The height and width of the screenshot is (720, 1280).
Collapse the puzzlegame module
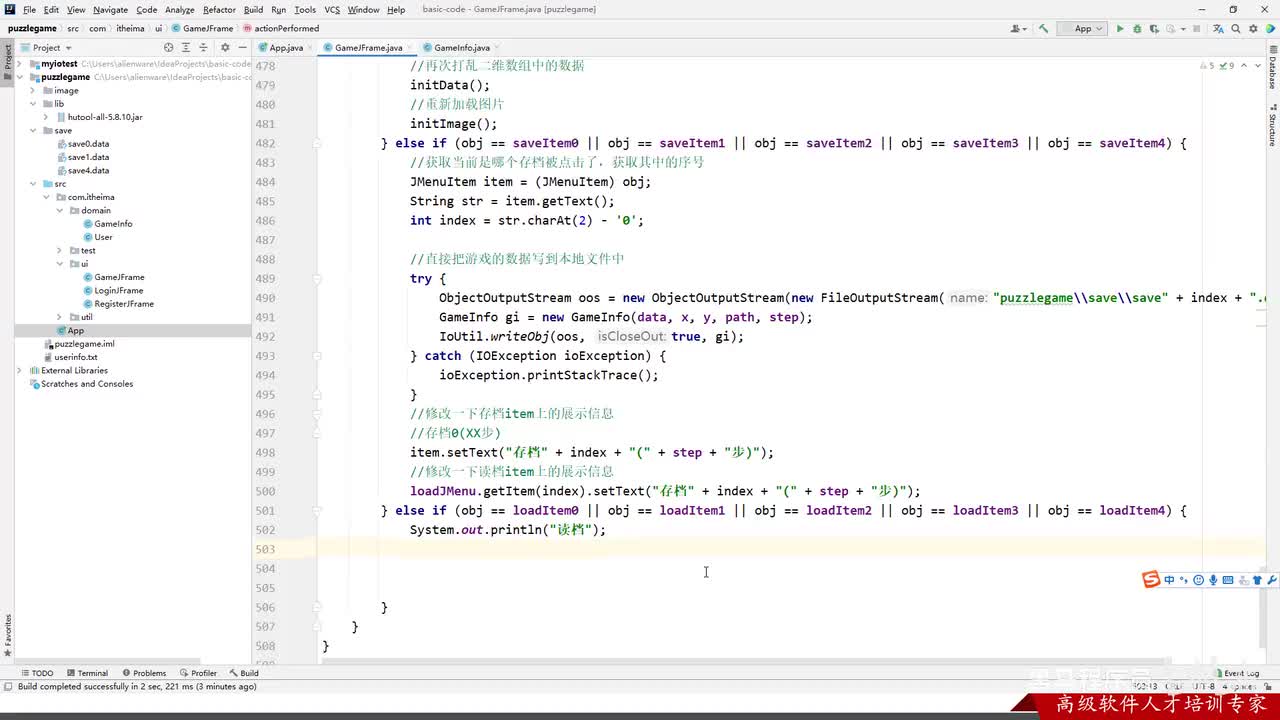tap(20, 77)
